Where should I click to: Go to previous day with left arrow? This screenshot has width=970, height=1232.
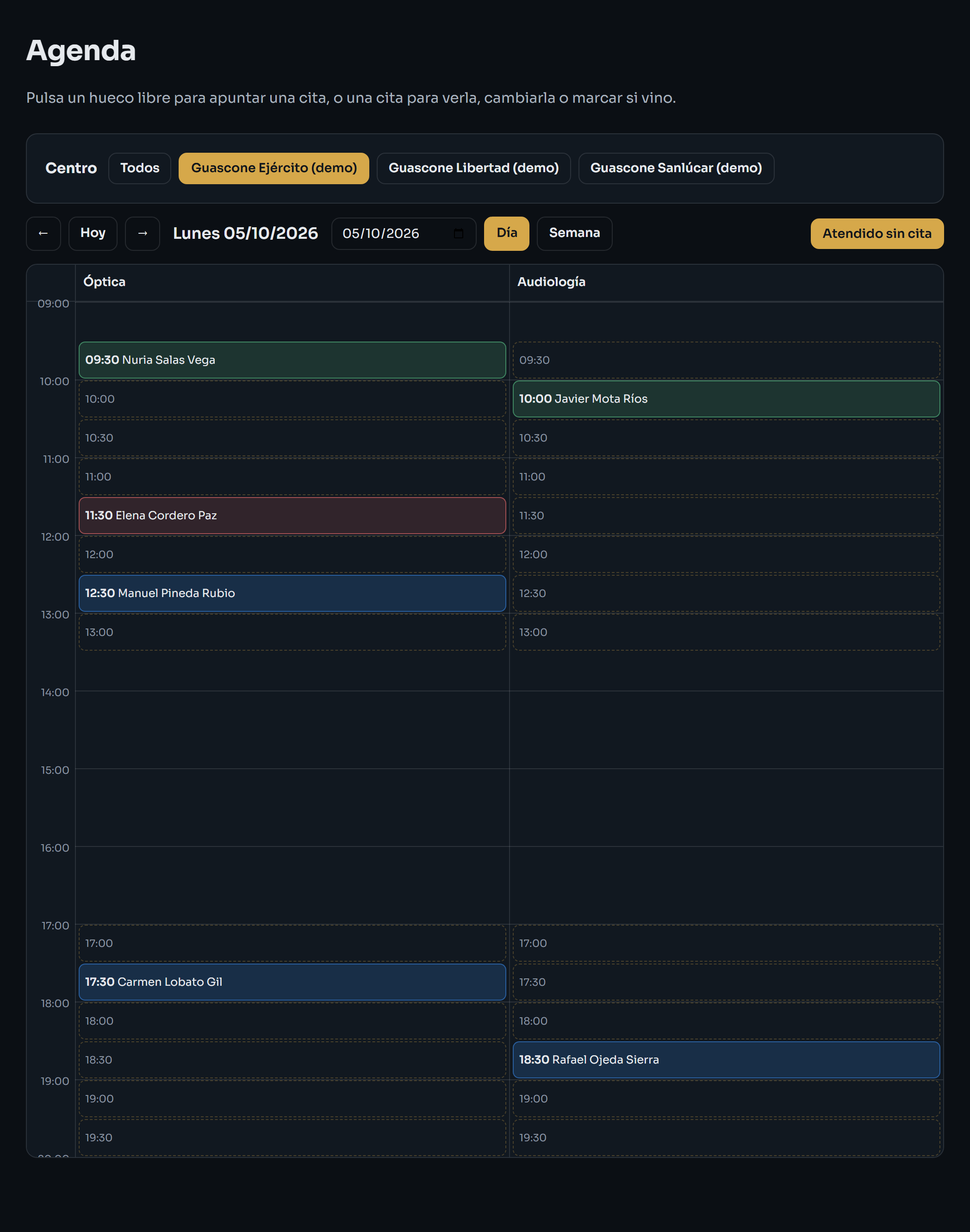point(43,233)
